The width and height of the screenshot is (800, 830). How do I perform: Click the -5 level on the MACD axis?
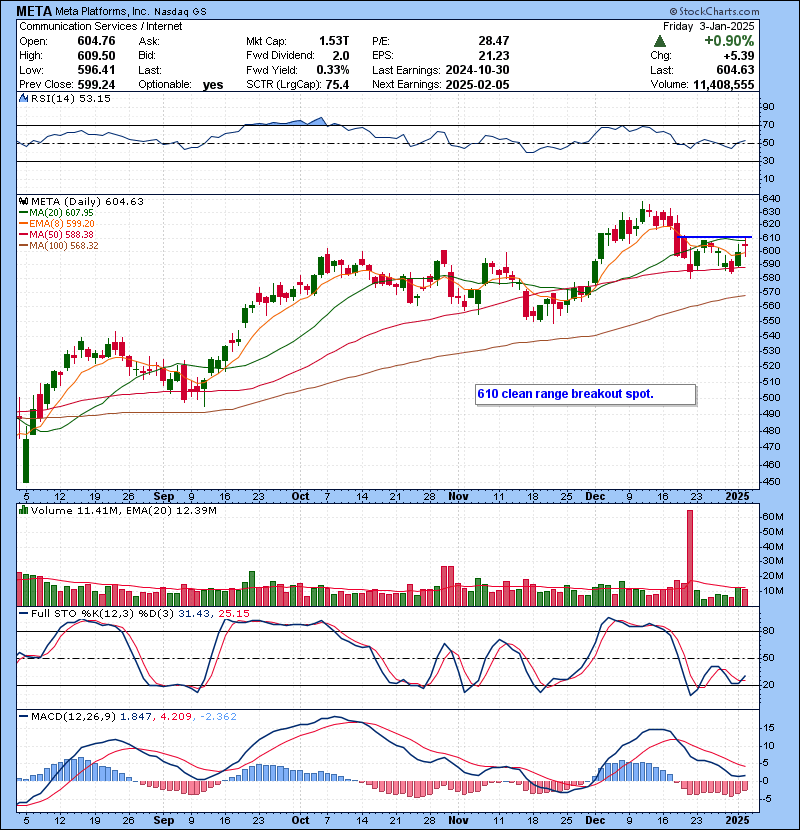click(768, 799)
